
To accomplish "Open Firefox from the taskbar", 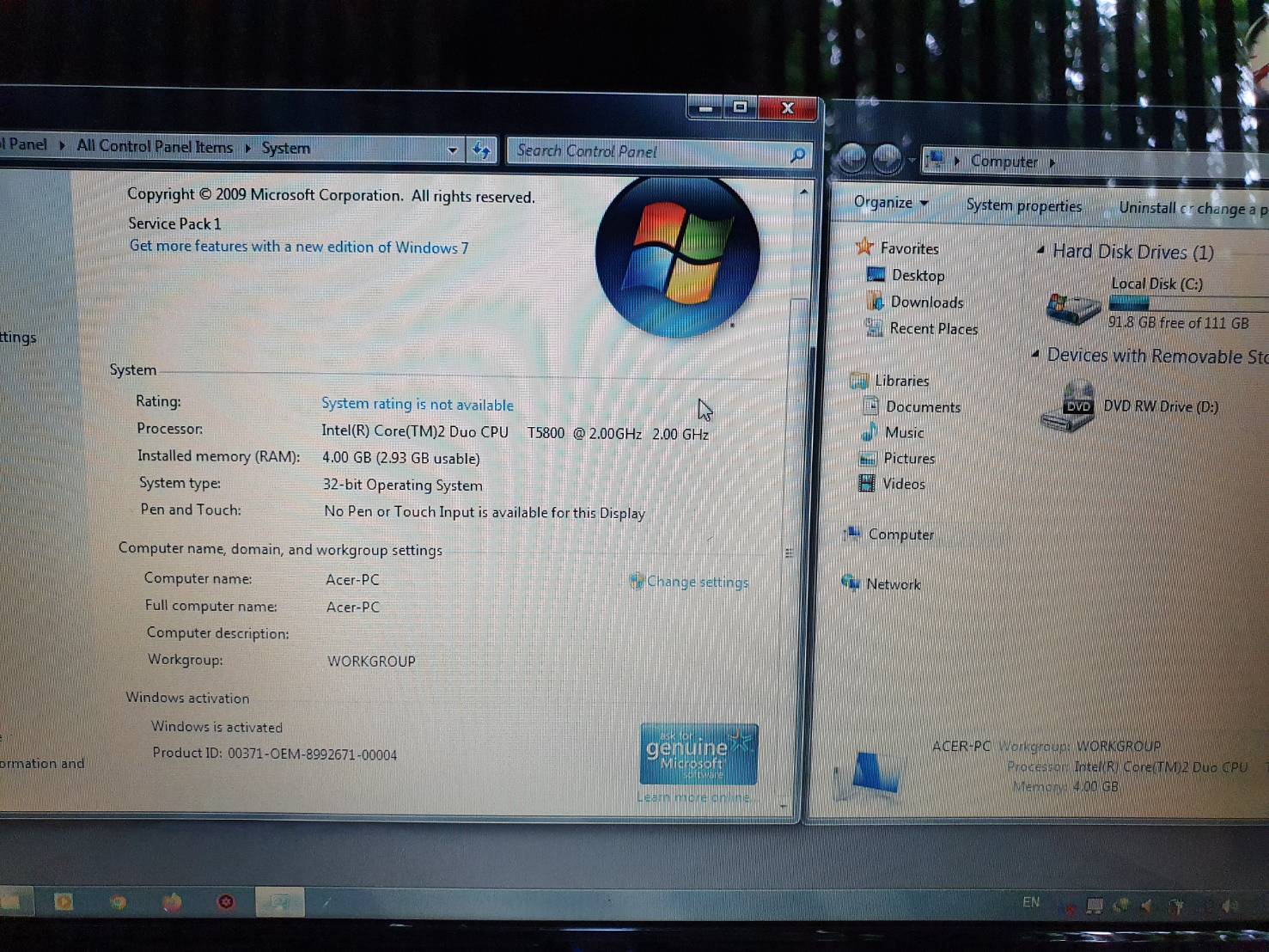I will tap(172, 902).
